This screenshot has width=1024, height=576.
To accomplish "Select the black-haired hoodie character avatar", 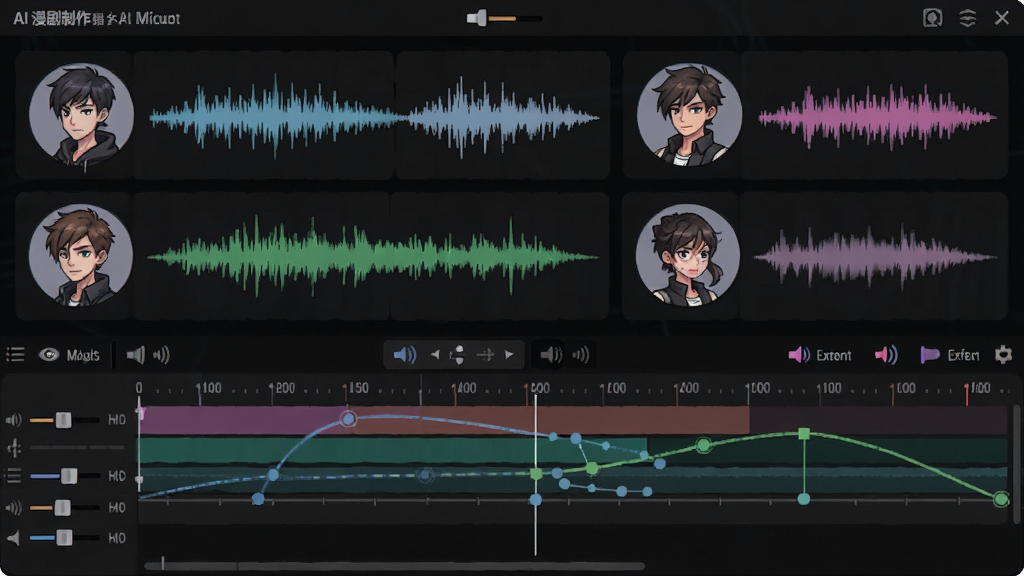I will click(x=82, y=114).
